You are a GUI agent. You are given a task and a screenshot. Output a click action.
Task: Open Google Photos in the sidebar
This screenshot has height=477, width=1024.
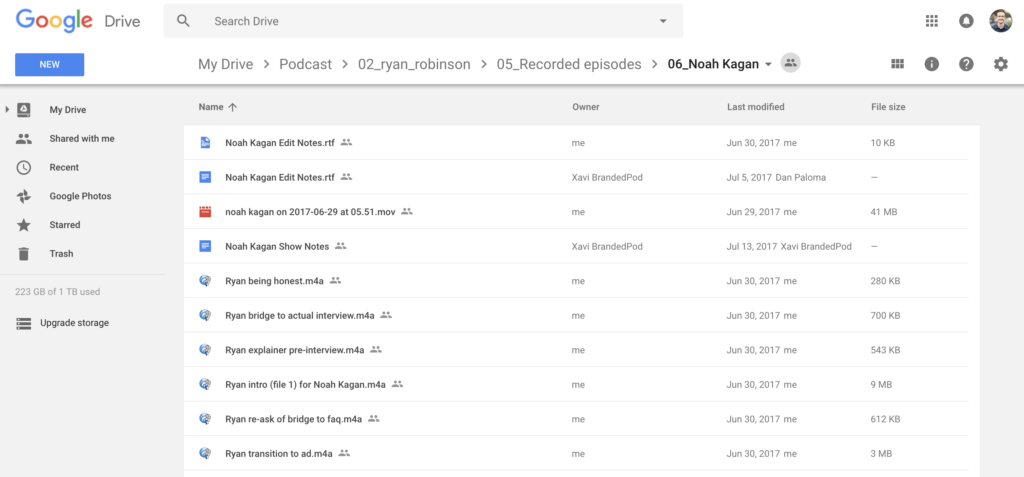[80, 196]
